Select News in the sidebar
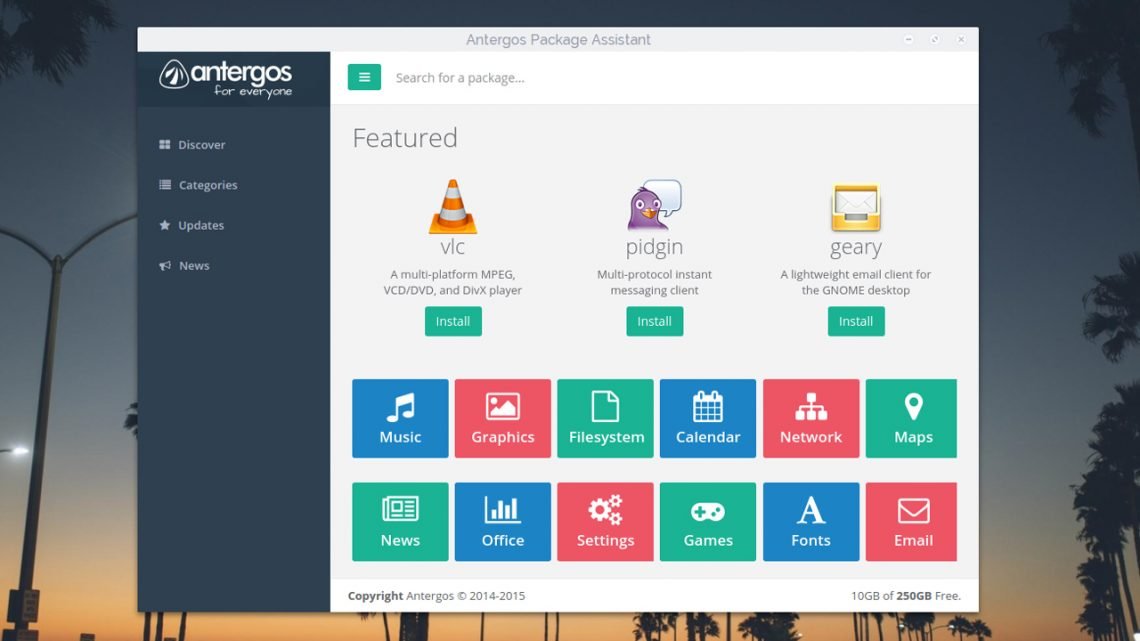The image size is (1140, 641). point(193,265)
